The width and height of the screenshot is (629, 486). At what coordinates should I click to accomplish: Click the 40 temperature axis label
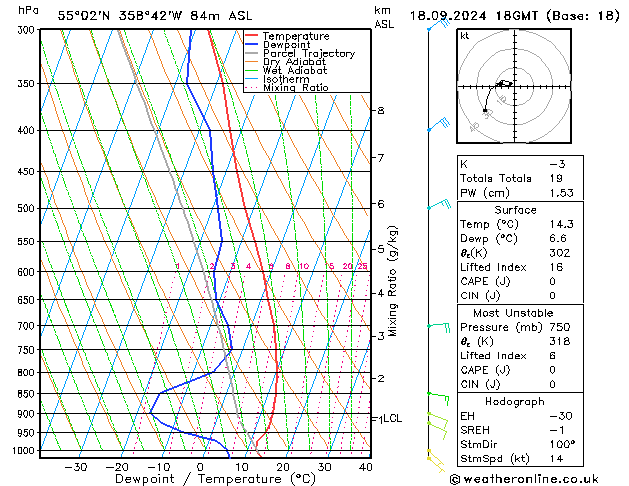coord(365,467)
